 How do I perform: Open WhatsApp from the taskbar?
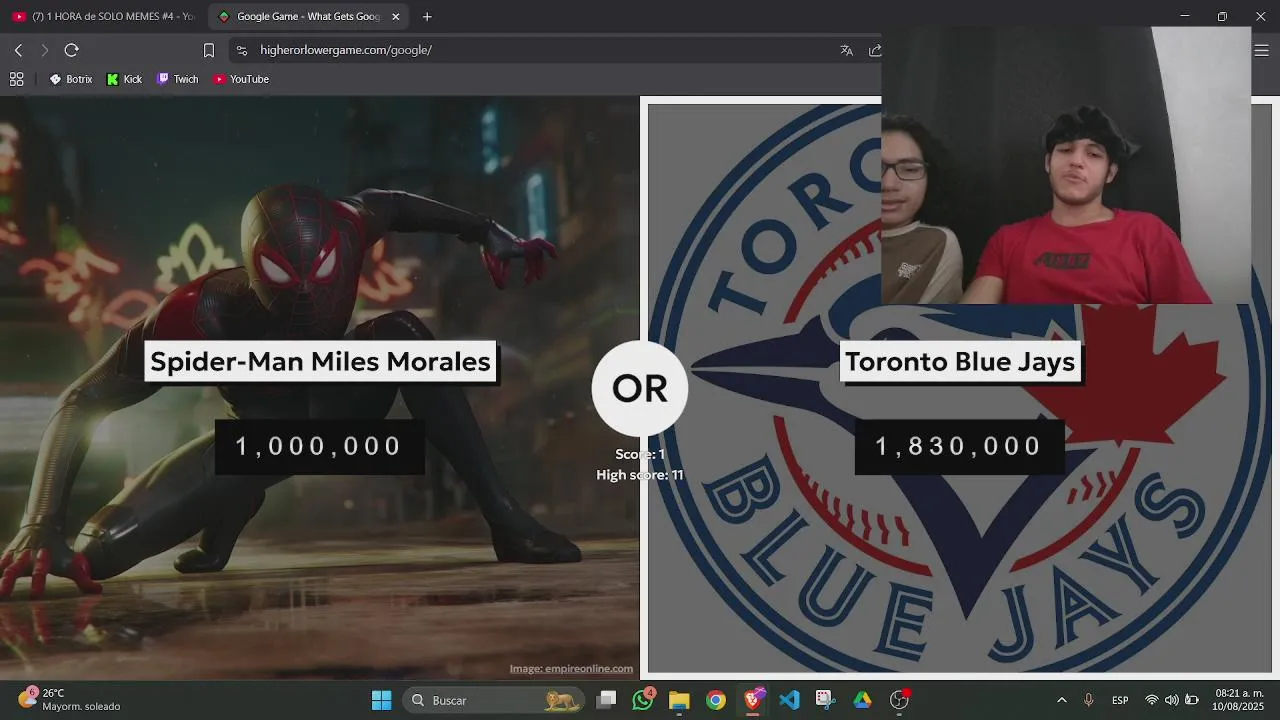[643, 700]
